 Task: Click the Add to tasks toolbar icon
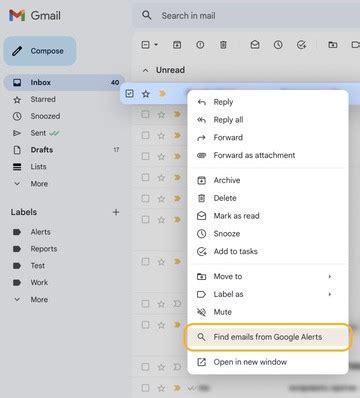pyautogui.click(x=301, y=45)
